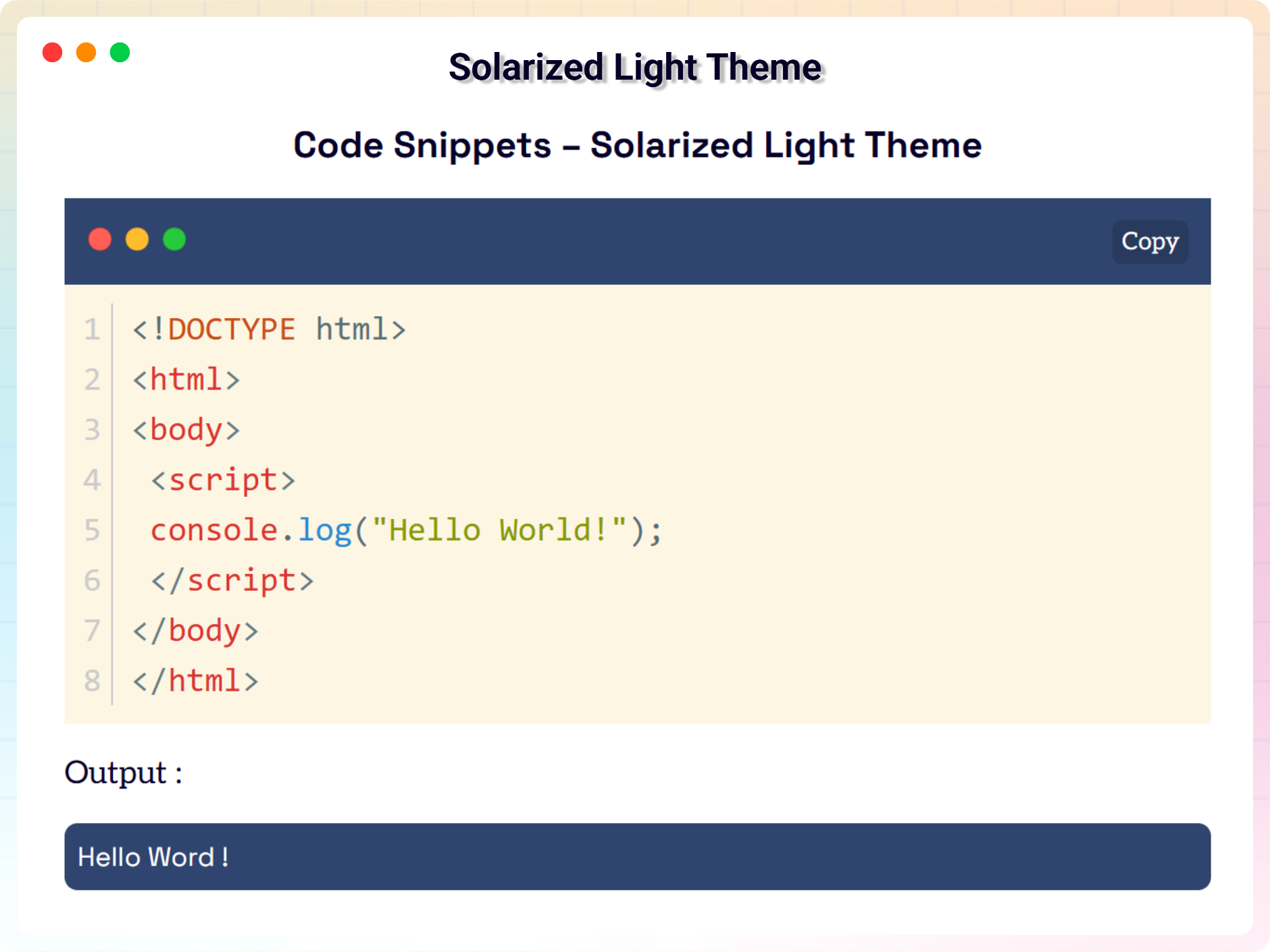Click the "Code Snippets – Solarized Light Theme" heading
This screenshot has width=1270, height=952.
637,145
